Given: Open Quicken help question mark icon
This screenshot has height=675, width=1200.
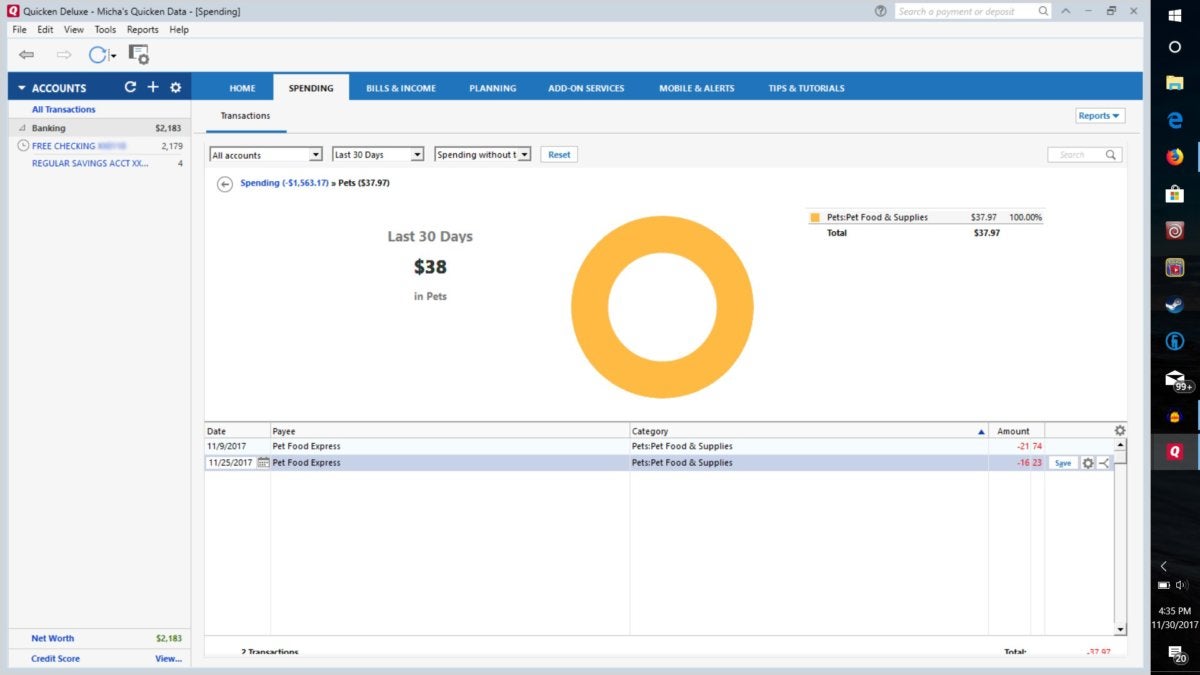Looking at the screenshot, I should 880,11.
